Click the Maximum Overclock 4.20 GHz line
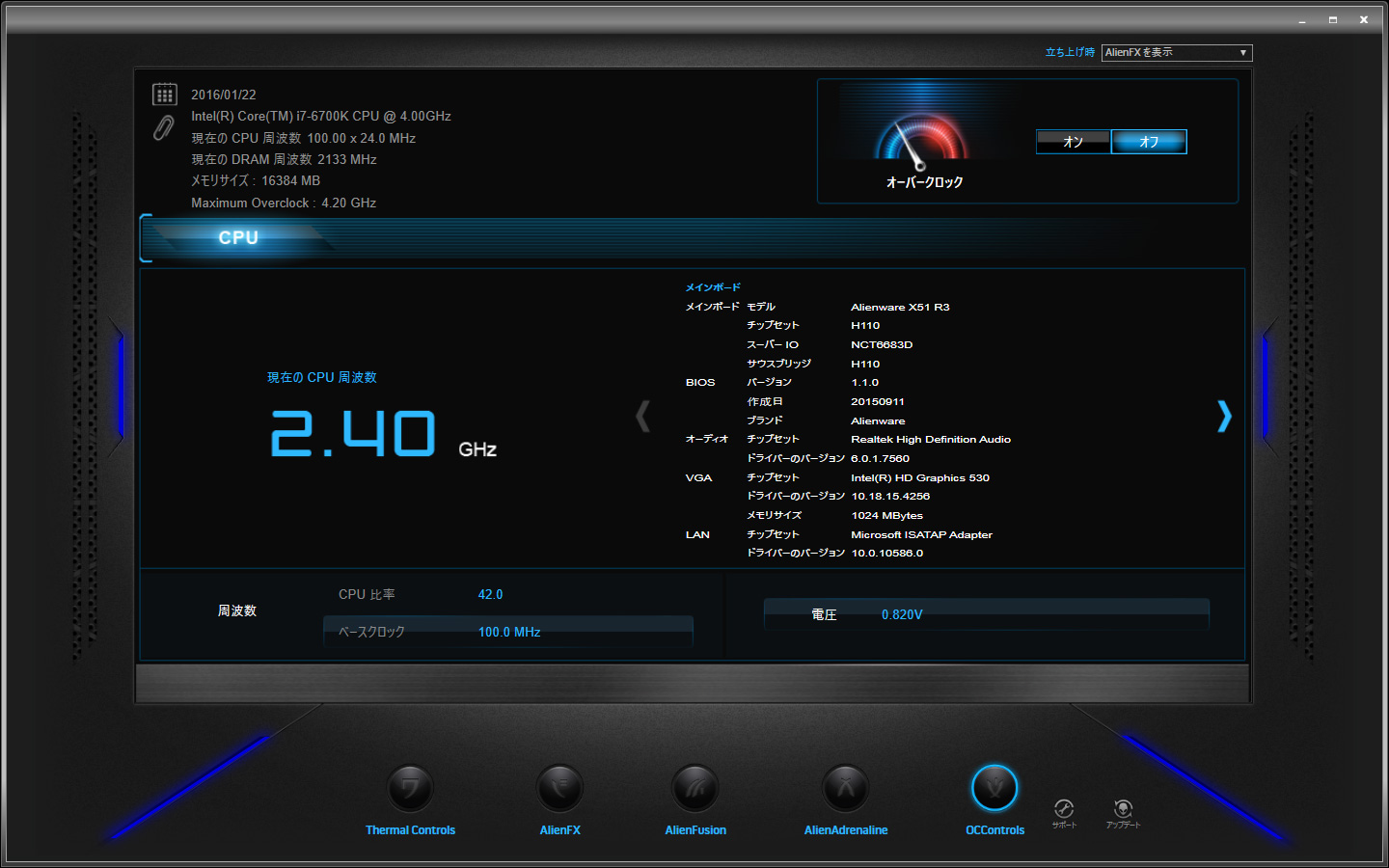1389x868 pixels. point(284,203)
